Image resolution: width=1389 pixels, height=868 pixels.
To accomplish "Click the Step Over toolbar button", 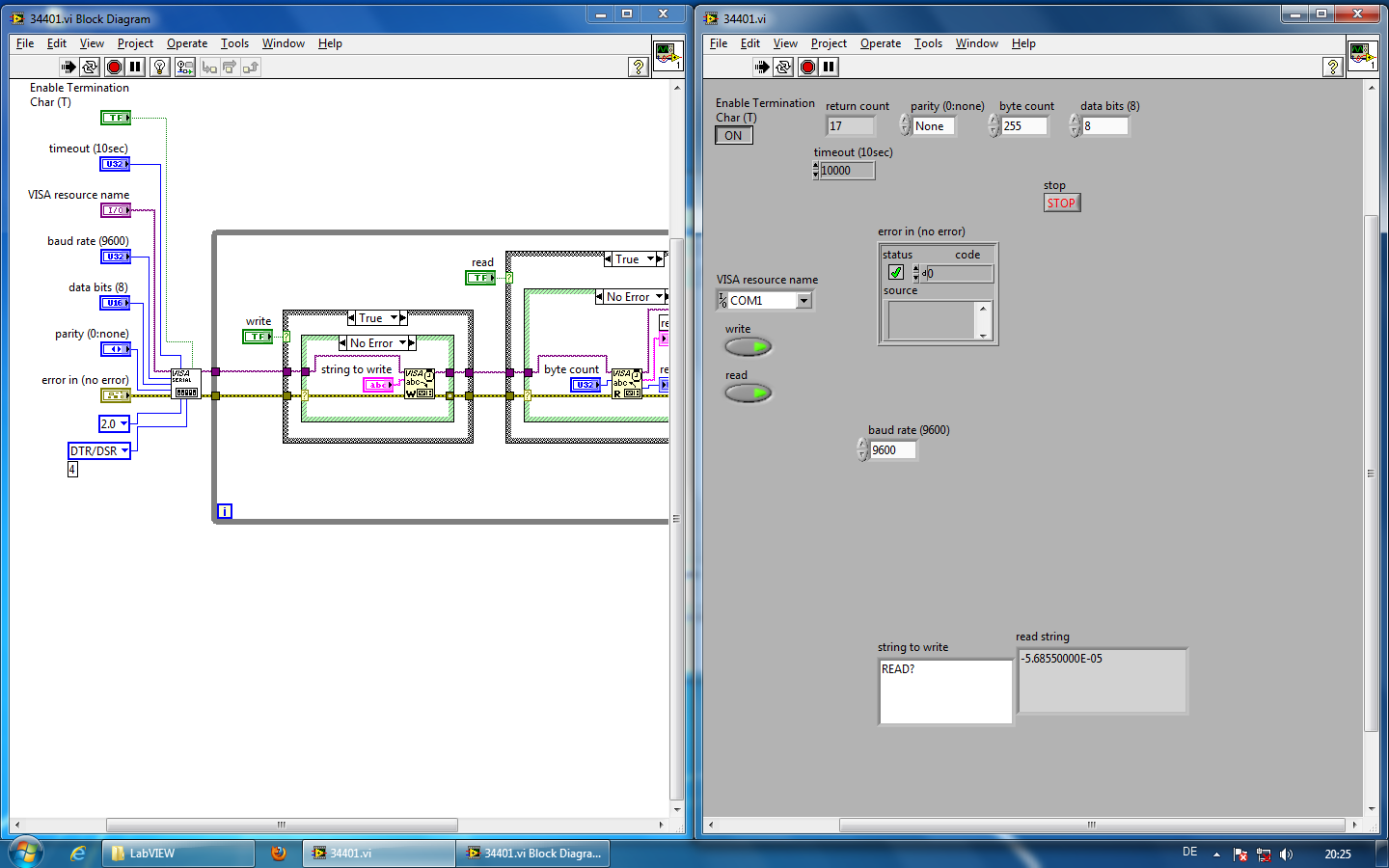I will click(x=230, y=67).
